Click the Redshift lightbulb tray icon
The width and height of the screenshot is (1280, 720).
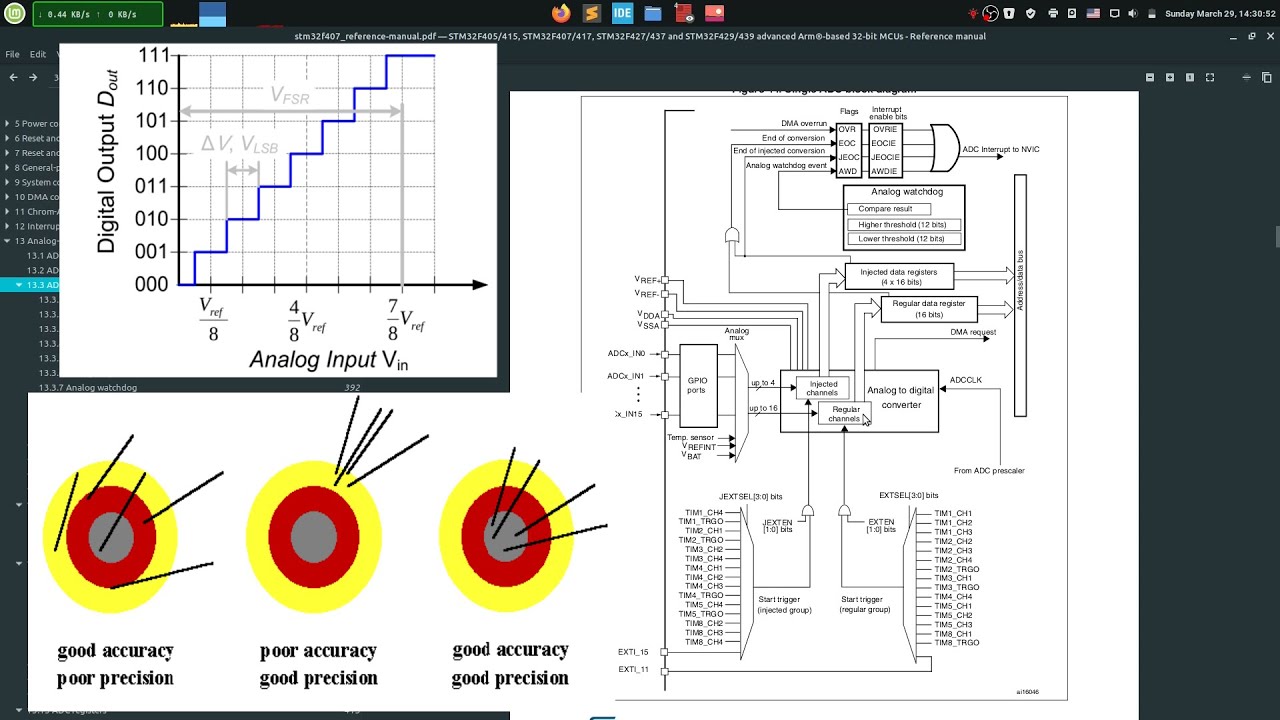pyautogui.click(x=974, y=13)
